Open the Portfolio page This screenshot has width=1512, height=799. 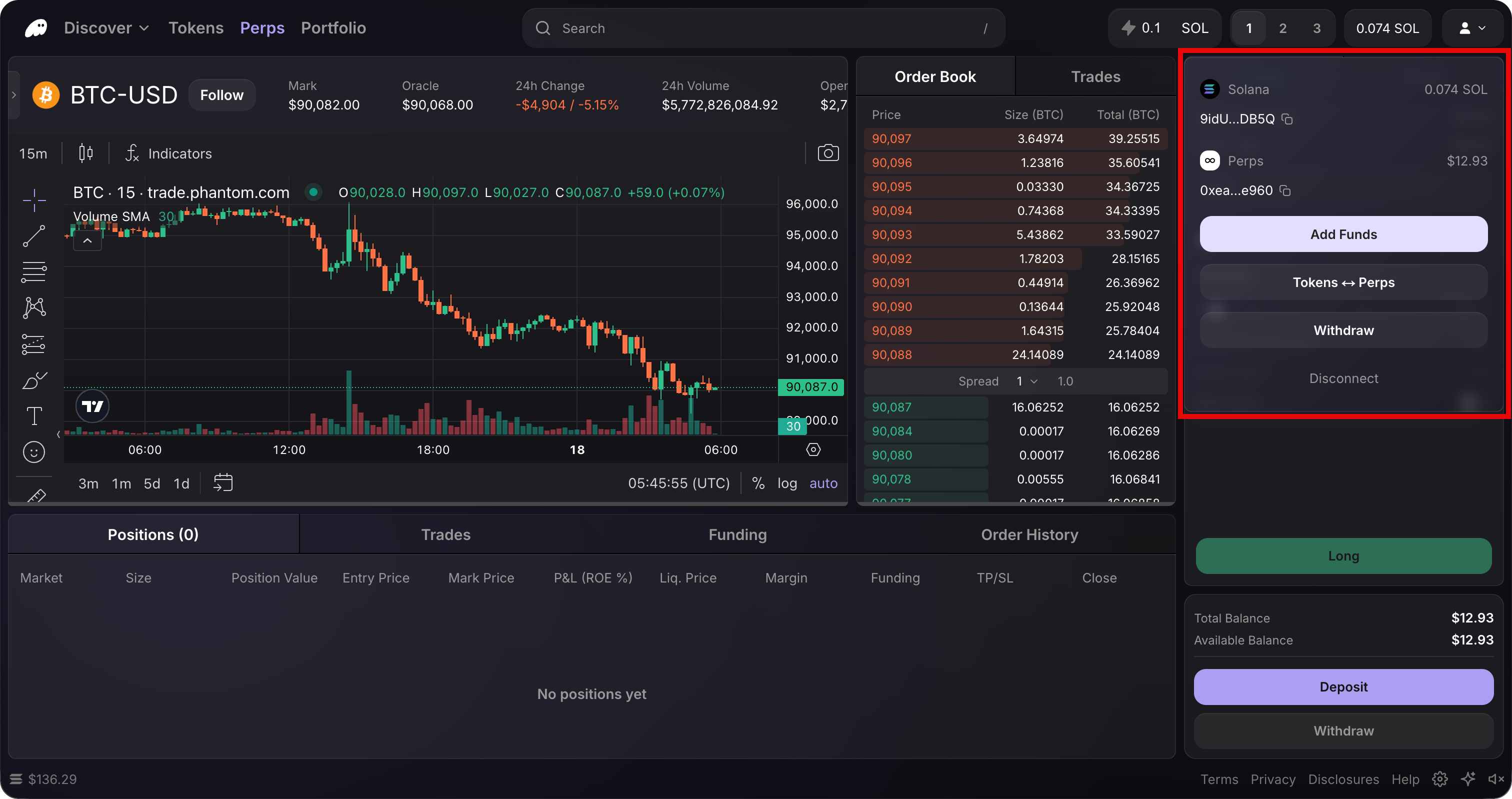point(333,28)
